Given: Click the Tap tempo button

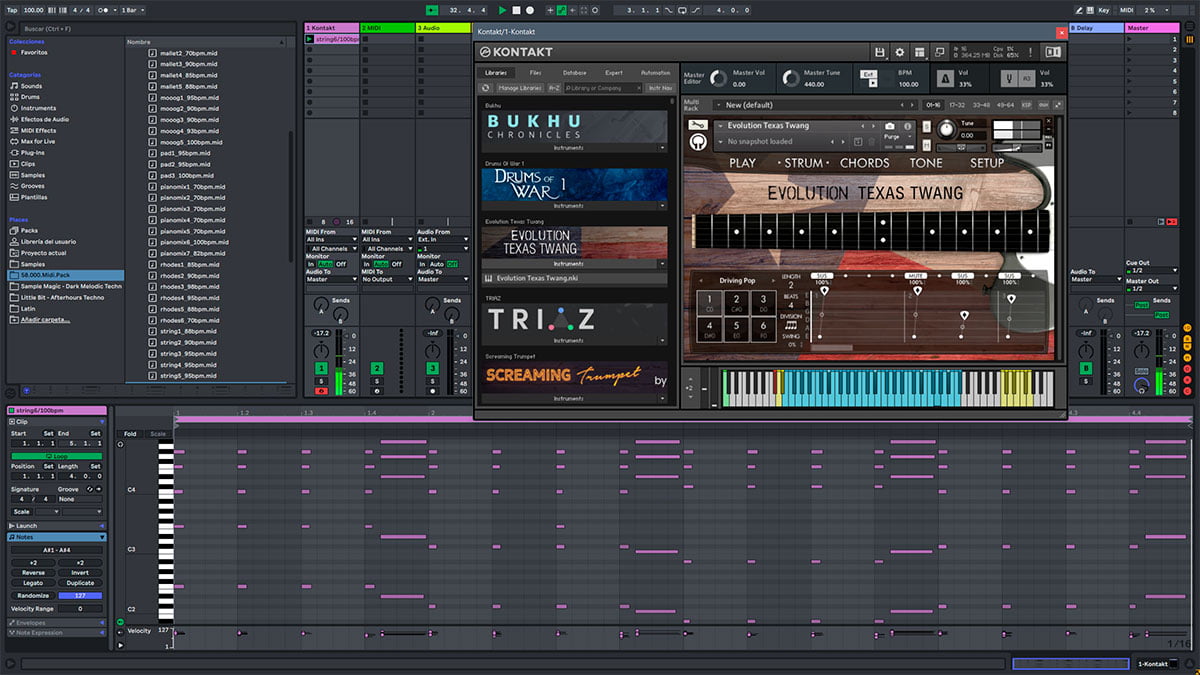Looking at the screenshot, I should coord(11,9).
